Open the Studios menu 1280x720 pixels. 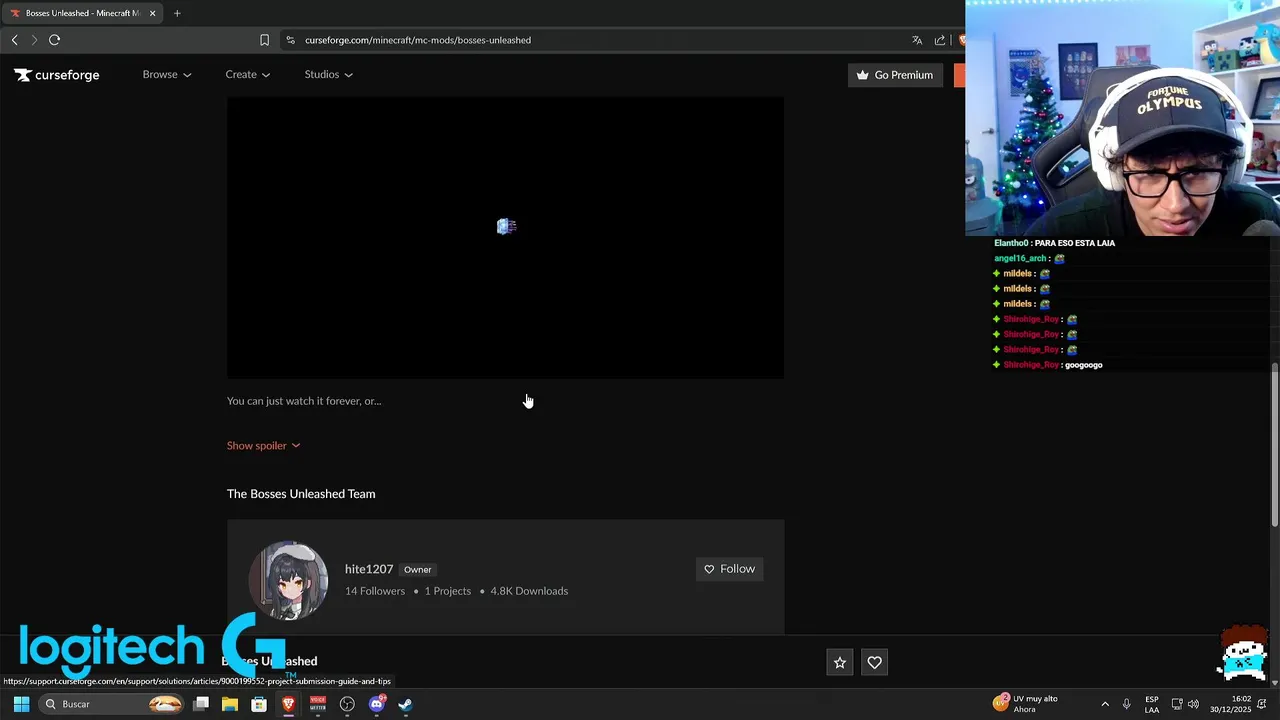(x=328, y=74)
